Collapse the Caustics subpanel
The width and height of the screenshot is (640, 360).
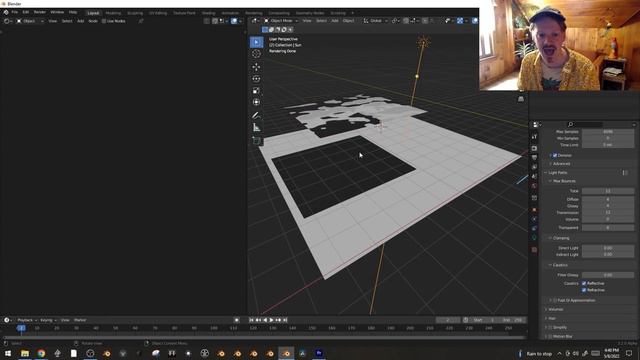pos(550,265)
